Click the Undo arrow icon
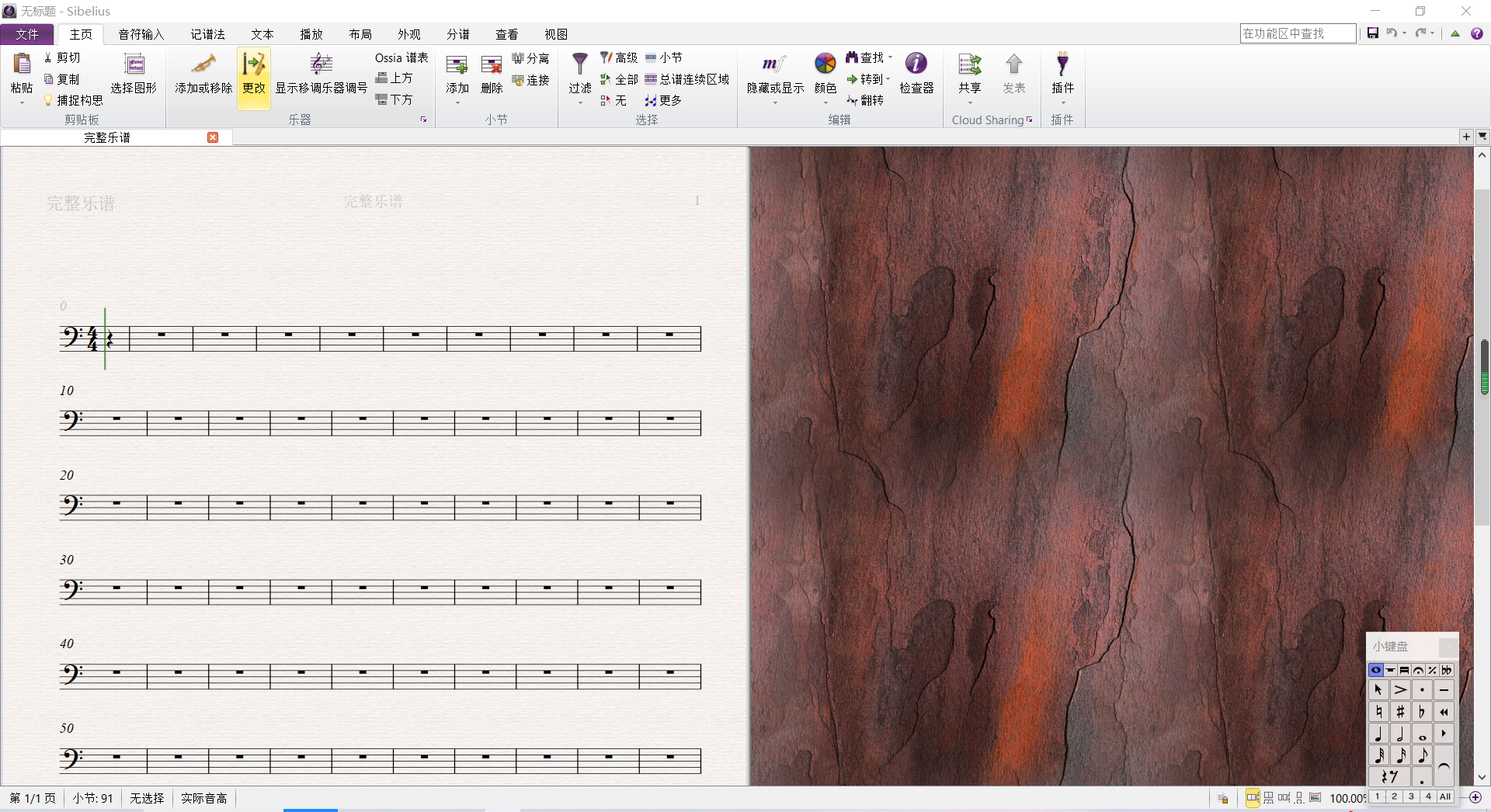 click(x=1392, y=33)
